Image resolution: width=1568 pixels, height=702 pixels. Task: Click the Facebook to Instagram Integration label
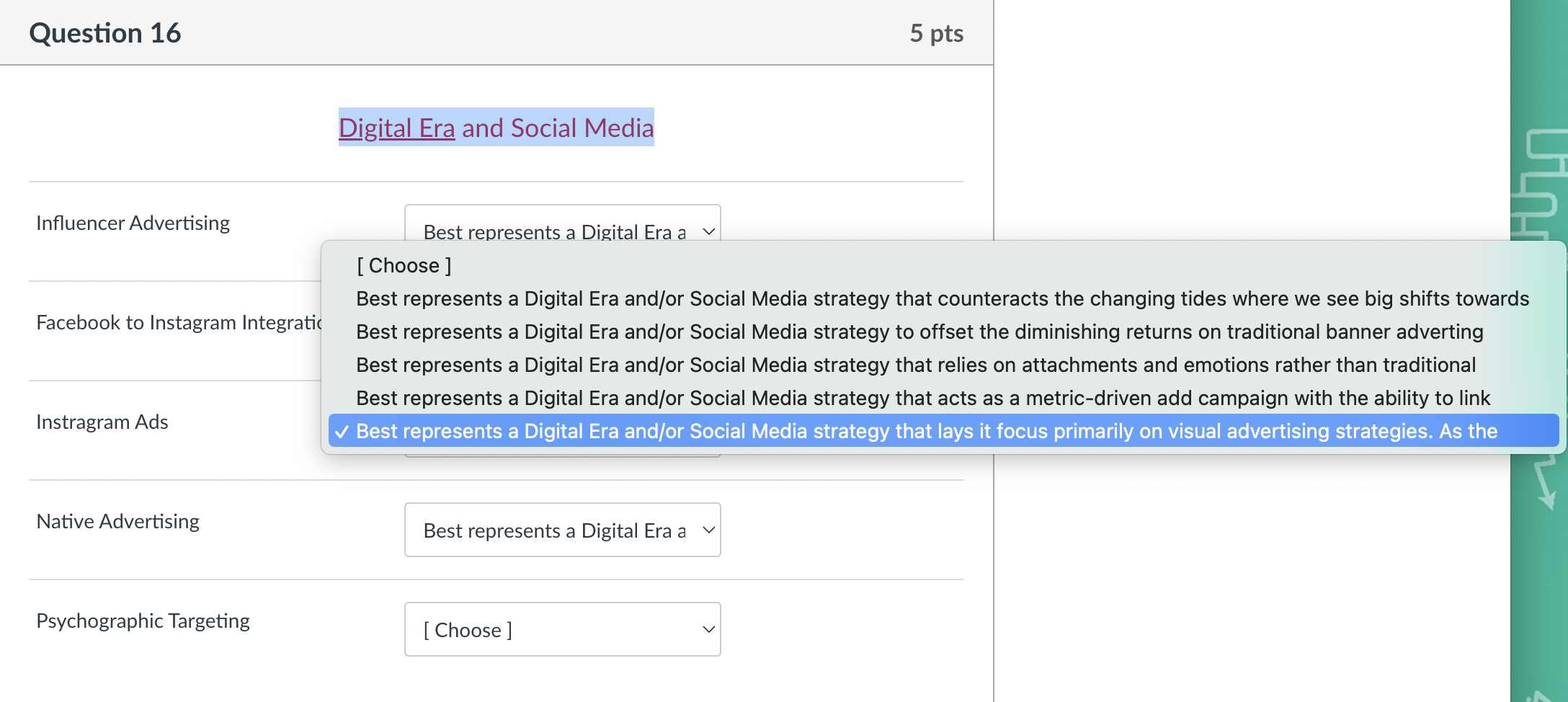click(179, 323)
